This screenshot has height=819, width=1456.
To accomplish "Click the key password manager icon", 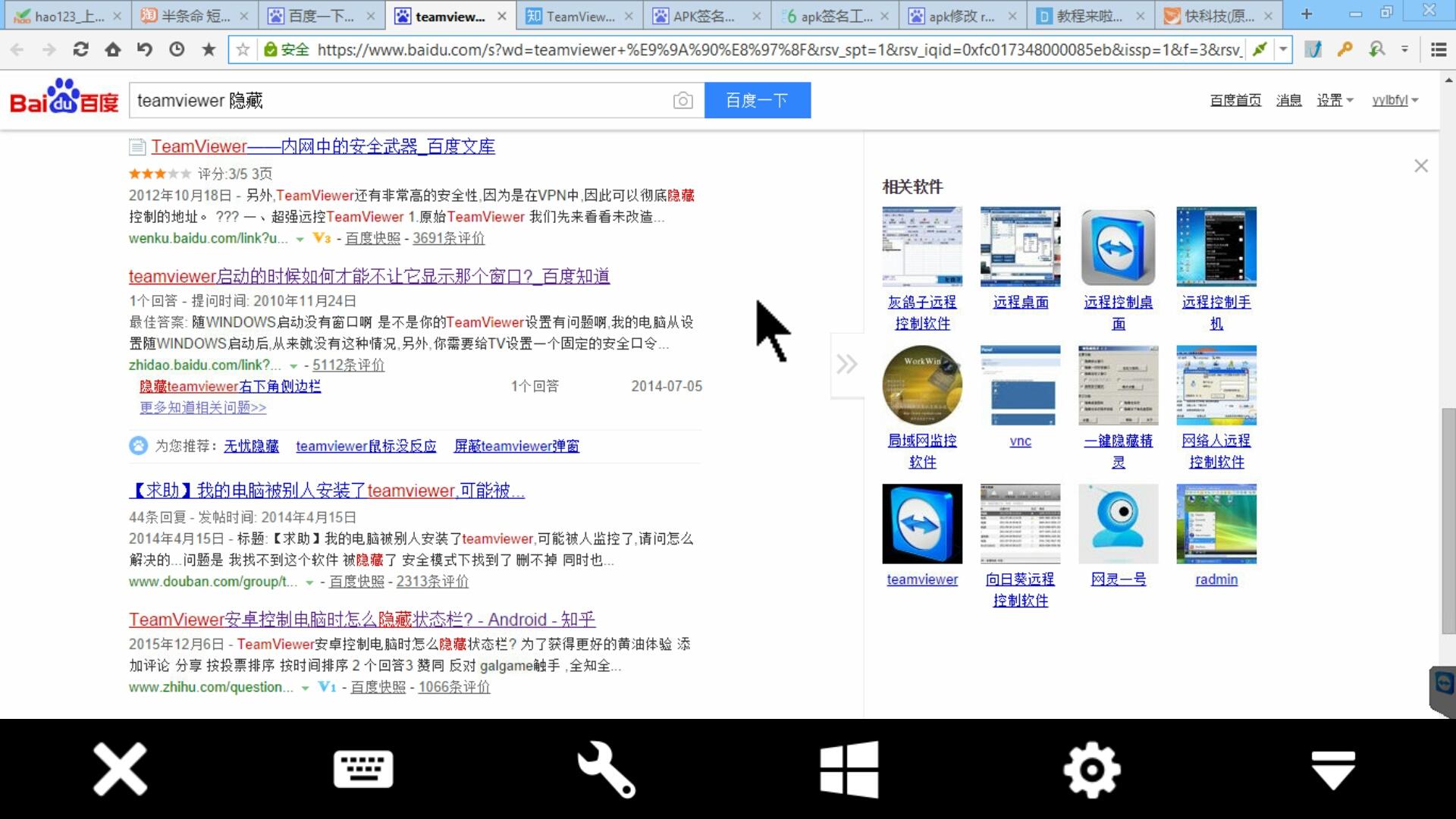I will point(1345,49).
